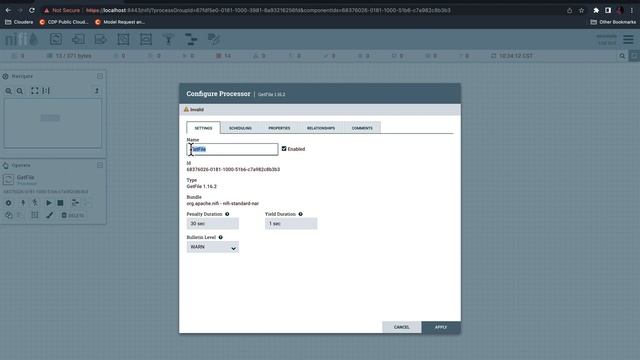The height and width of the screenshot is (360, 640).
Task: Switch to the Comments tab
Action: (x=362, y=128)
